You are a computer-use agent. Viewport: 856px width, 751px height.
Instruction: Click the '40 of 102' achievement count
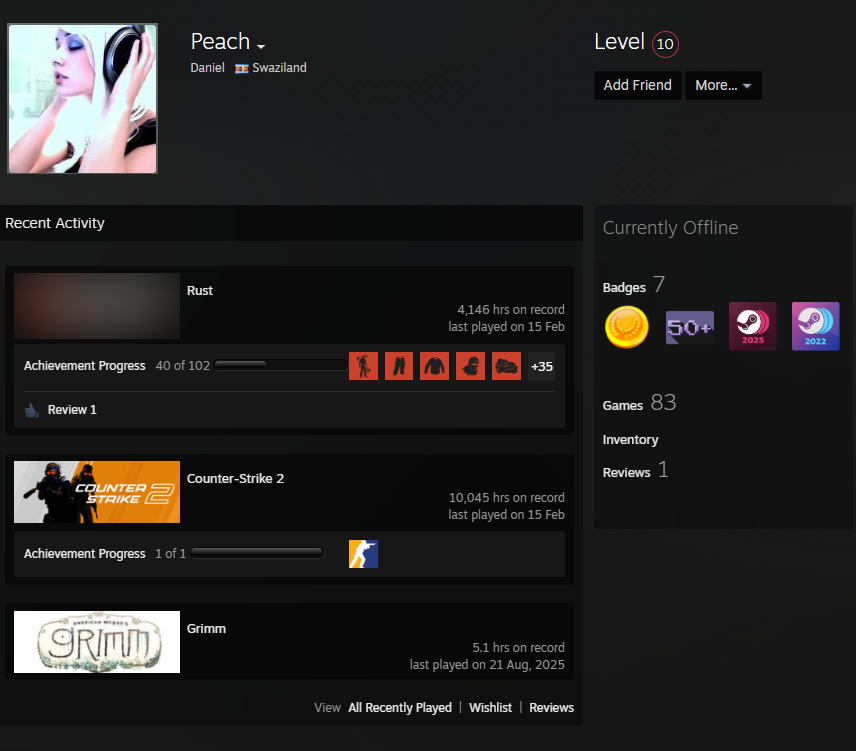(183, 366)
